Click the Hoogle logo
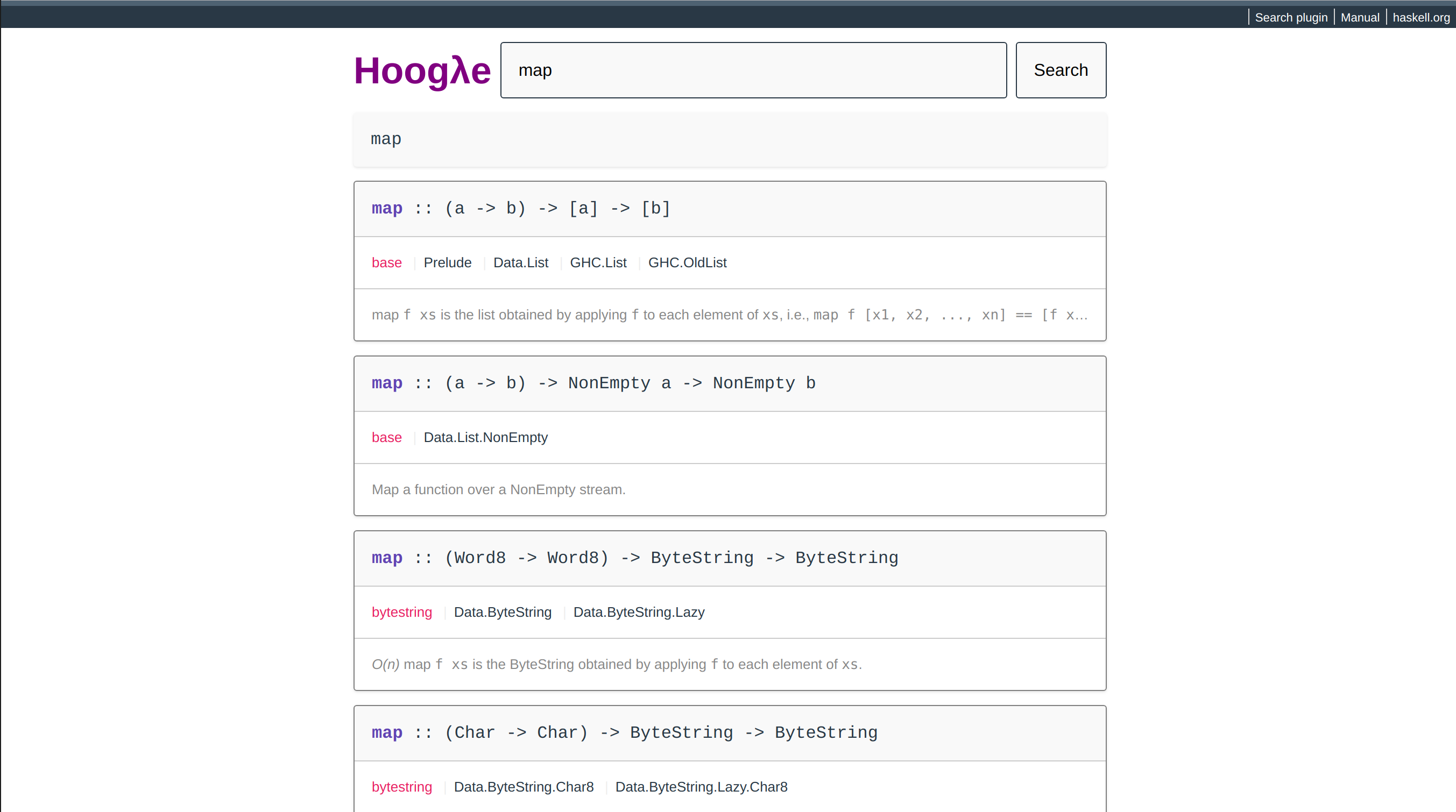Image resolution: width=1456 pixels, height=812 pixels. [422, 71]
